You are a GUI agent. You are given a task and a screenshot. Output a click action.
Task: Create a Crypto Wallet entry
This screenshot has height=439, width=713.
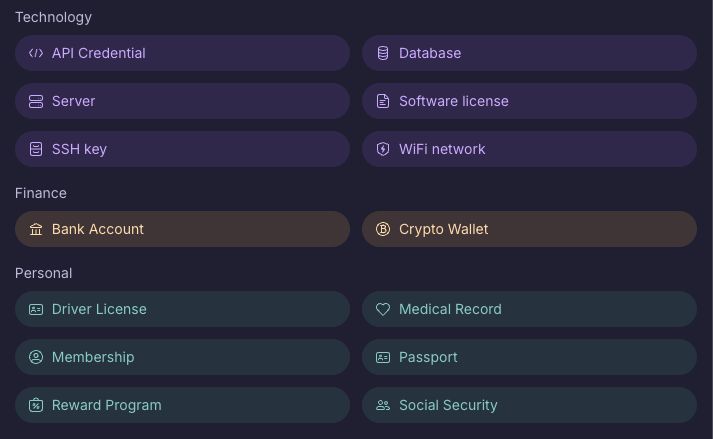pos(529,229)
